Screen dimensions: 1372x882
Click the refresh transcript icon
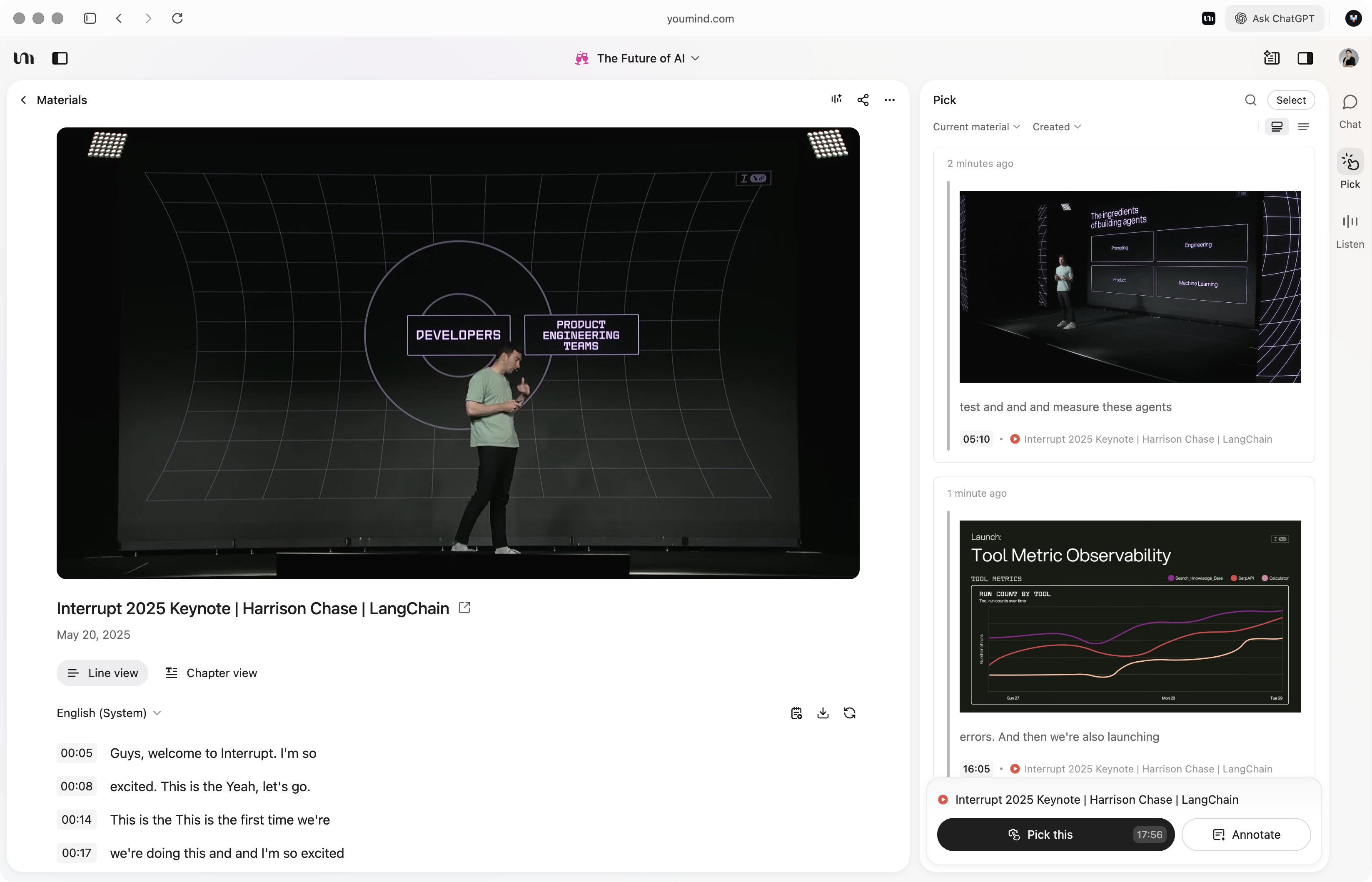tap(850, 713)
